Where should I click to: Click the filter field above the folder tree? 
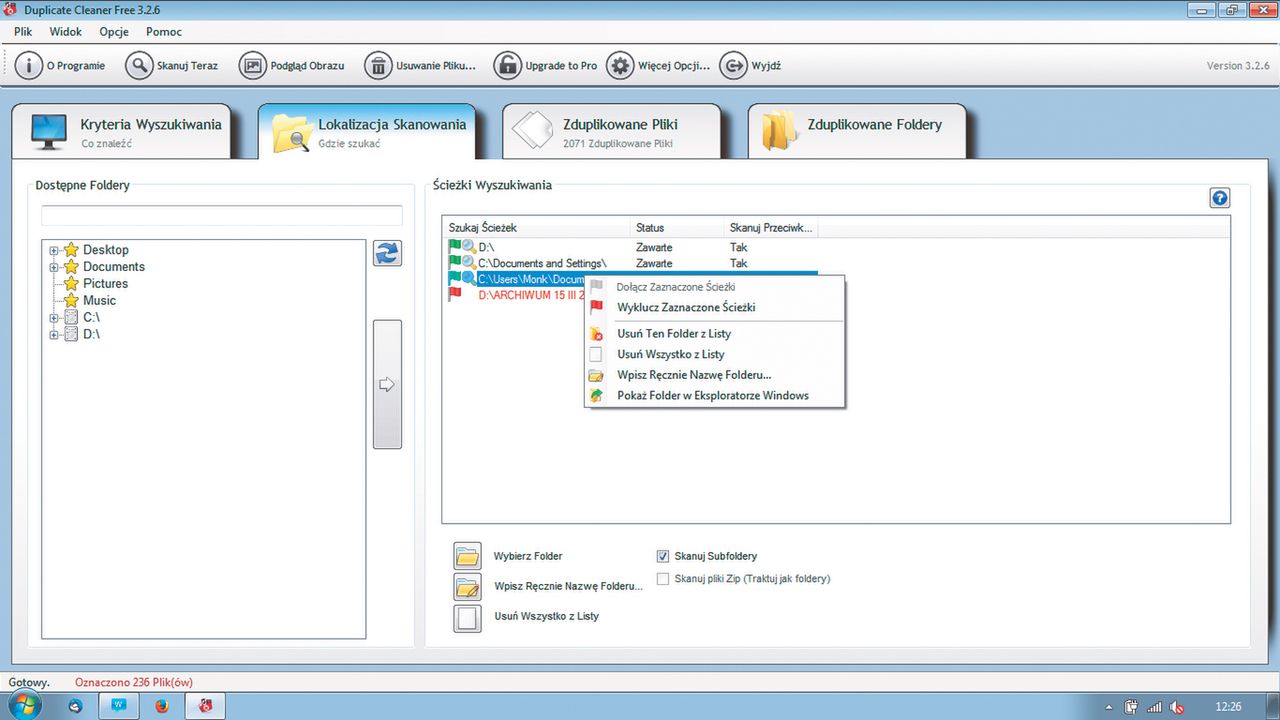point(222,216)
